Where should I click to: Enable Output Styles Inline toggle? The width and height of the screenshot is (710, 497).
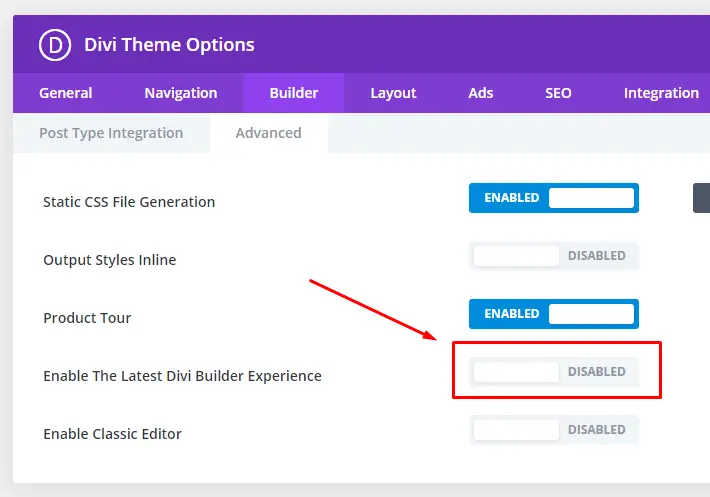point(554,256)
